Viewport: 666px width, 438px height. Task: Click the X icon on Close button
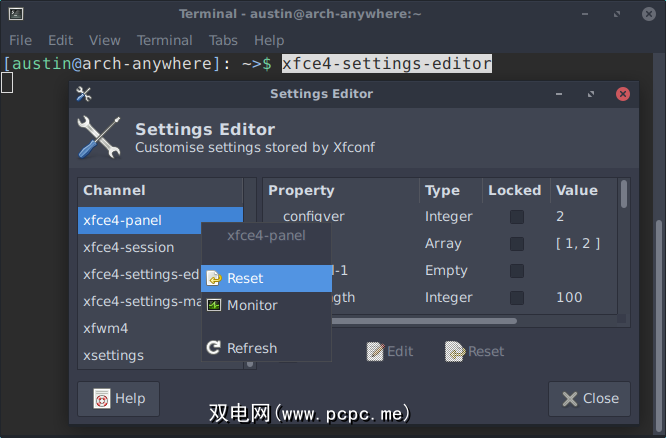570,399
